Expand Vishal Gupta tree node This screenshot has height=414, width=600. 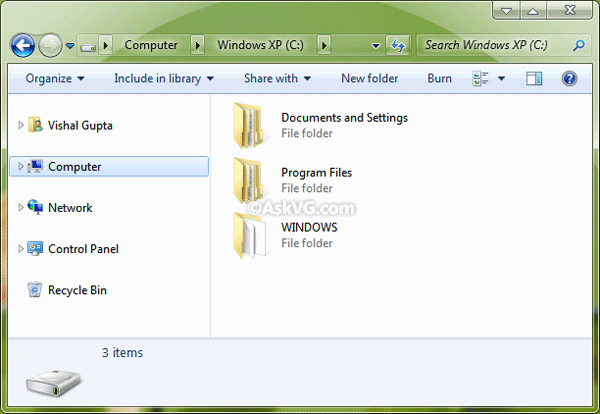[x=21, y=126]
